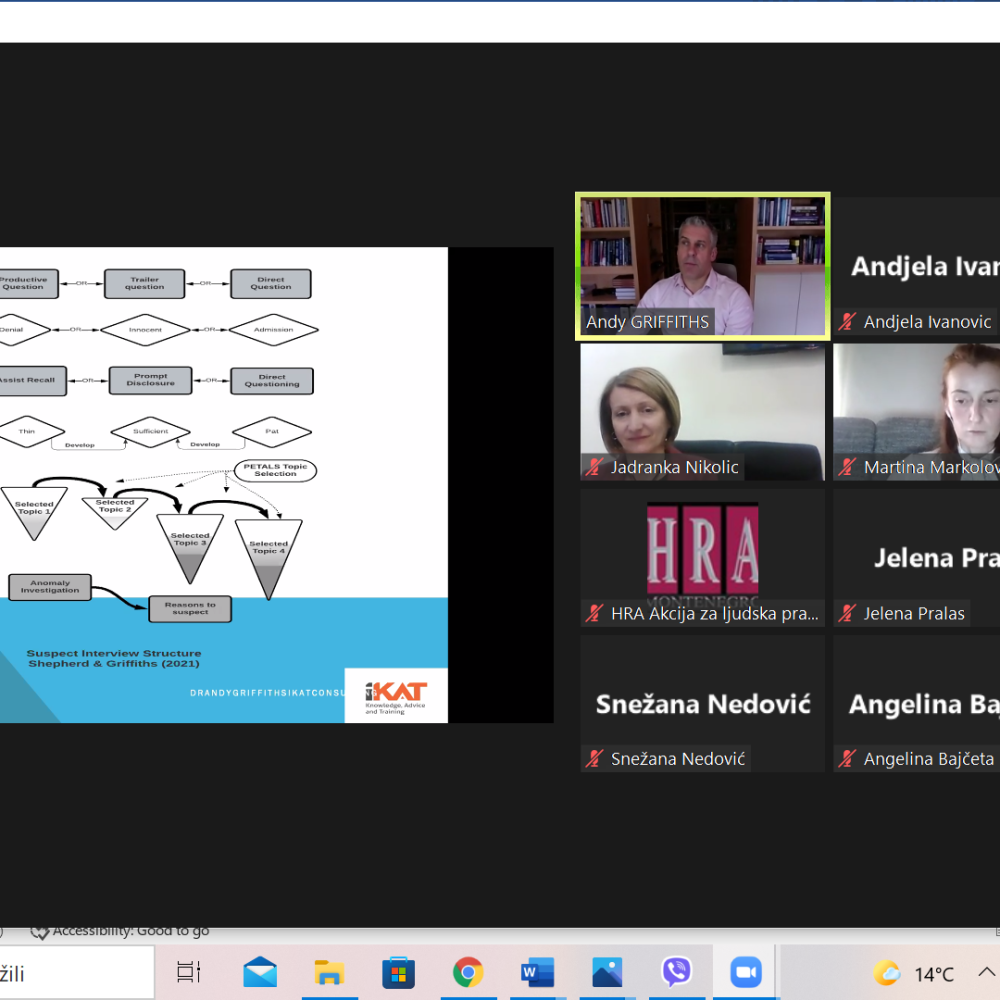The image size is (1000, 1000).
Task: Click the muted mic icon for Snežana Nedović
Action: coord(594,758)
